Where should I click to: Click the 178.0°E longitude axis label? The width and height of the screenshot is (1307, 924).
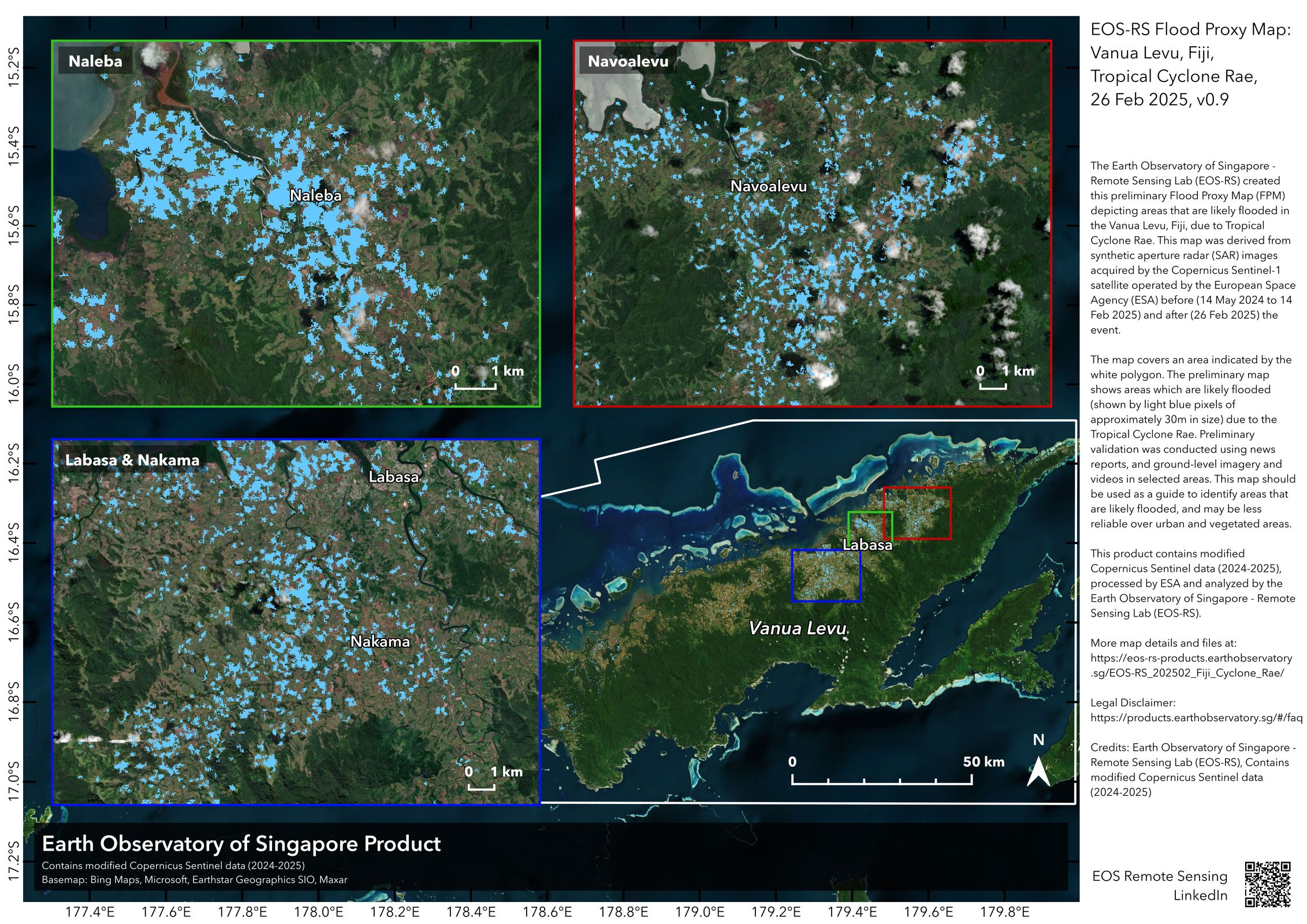click(x=319, y=912)
